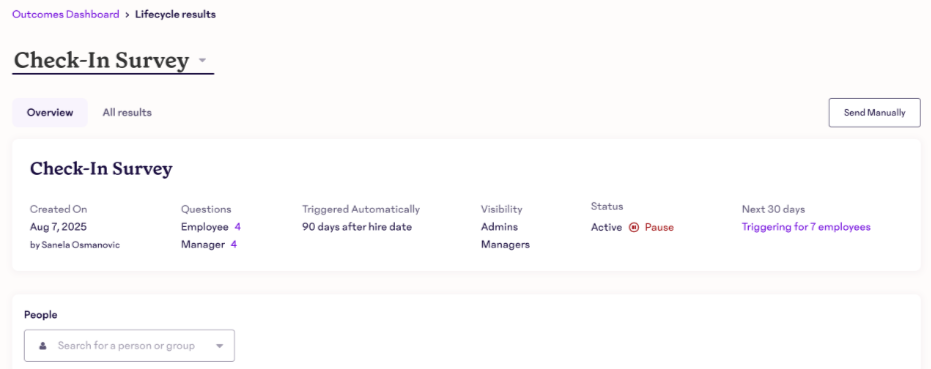Click the Pause circle icon beside Active
Image resolution: width=931 pixels, height=369 pixels.
coord(634,227)
